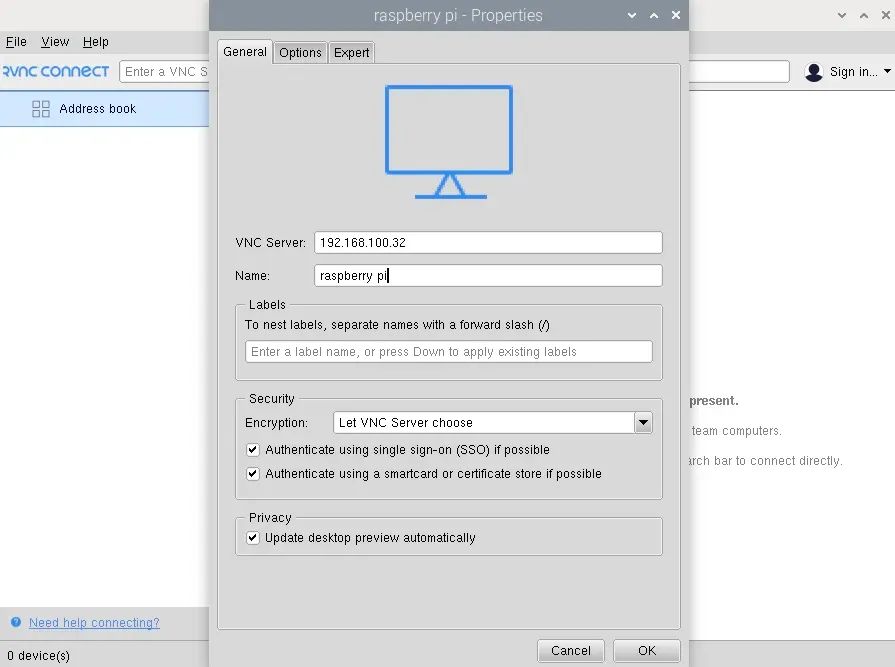Screen dimensions: 895x667
Task: Maximize the VNC Viewer main window
Action: pyautogui.click(x=864, y=15)
